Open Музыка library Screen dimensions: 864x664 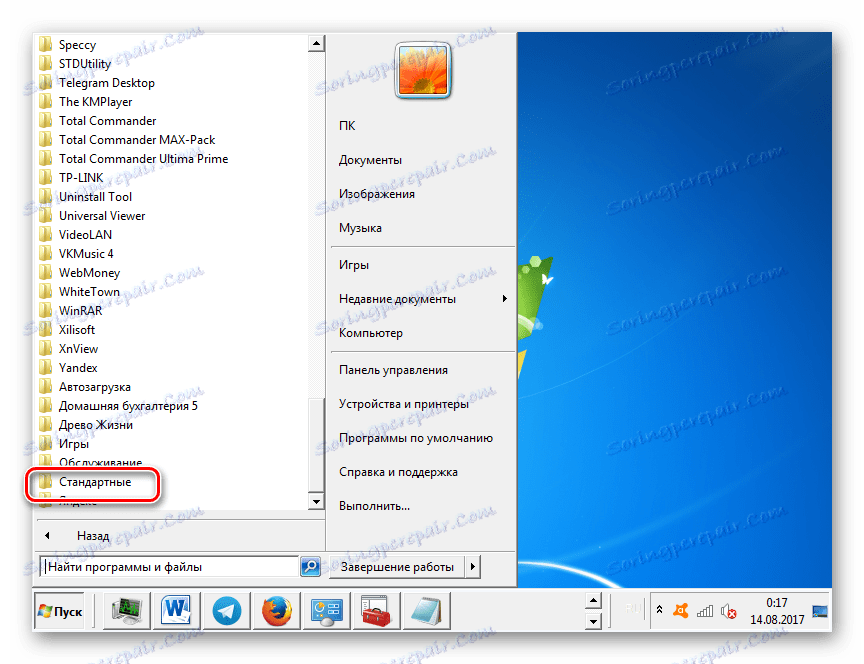360,228
